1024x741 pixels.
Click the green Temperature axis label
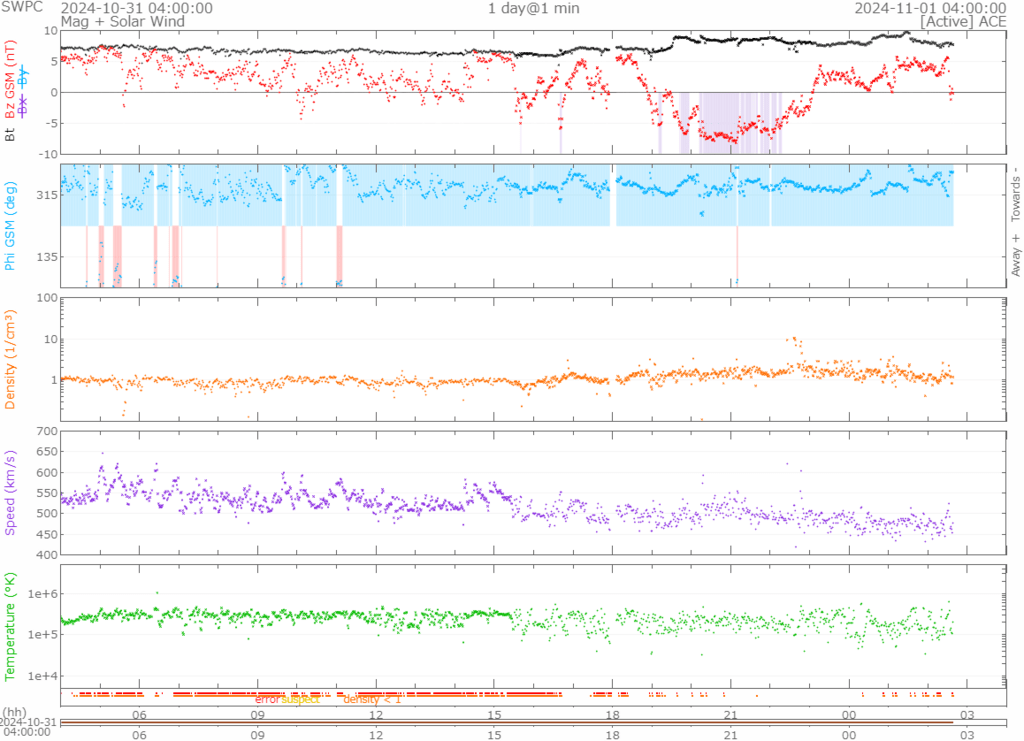click(x=11, y=624)
